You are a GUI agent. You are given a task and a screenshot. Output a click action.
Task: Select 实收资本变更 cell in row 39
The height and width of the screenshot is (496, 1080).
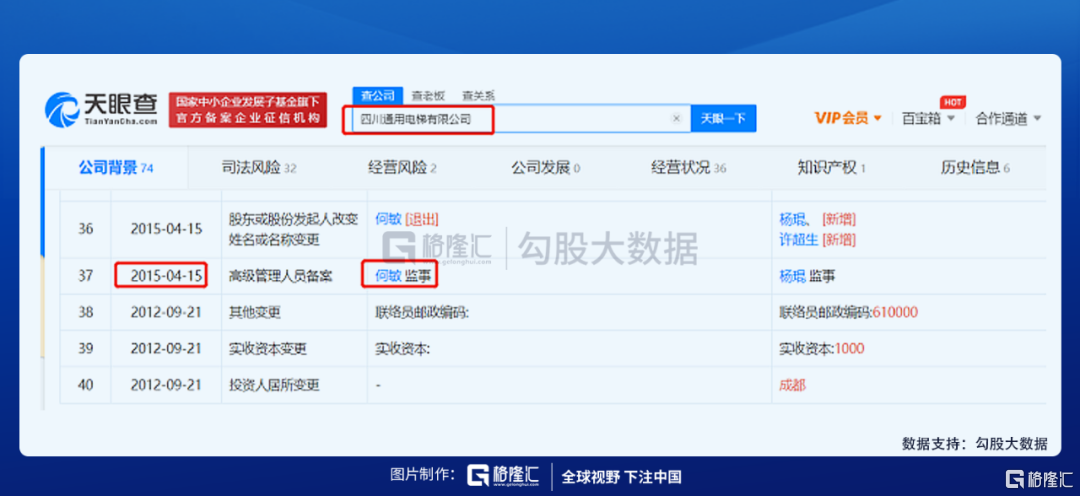pyautogui.click(x=268, y=349)
